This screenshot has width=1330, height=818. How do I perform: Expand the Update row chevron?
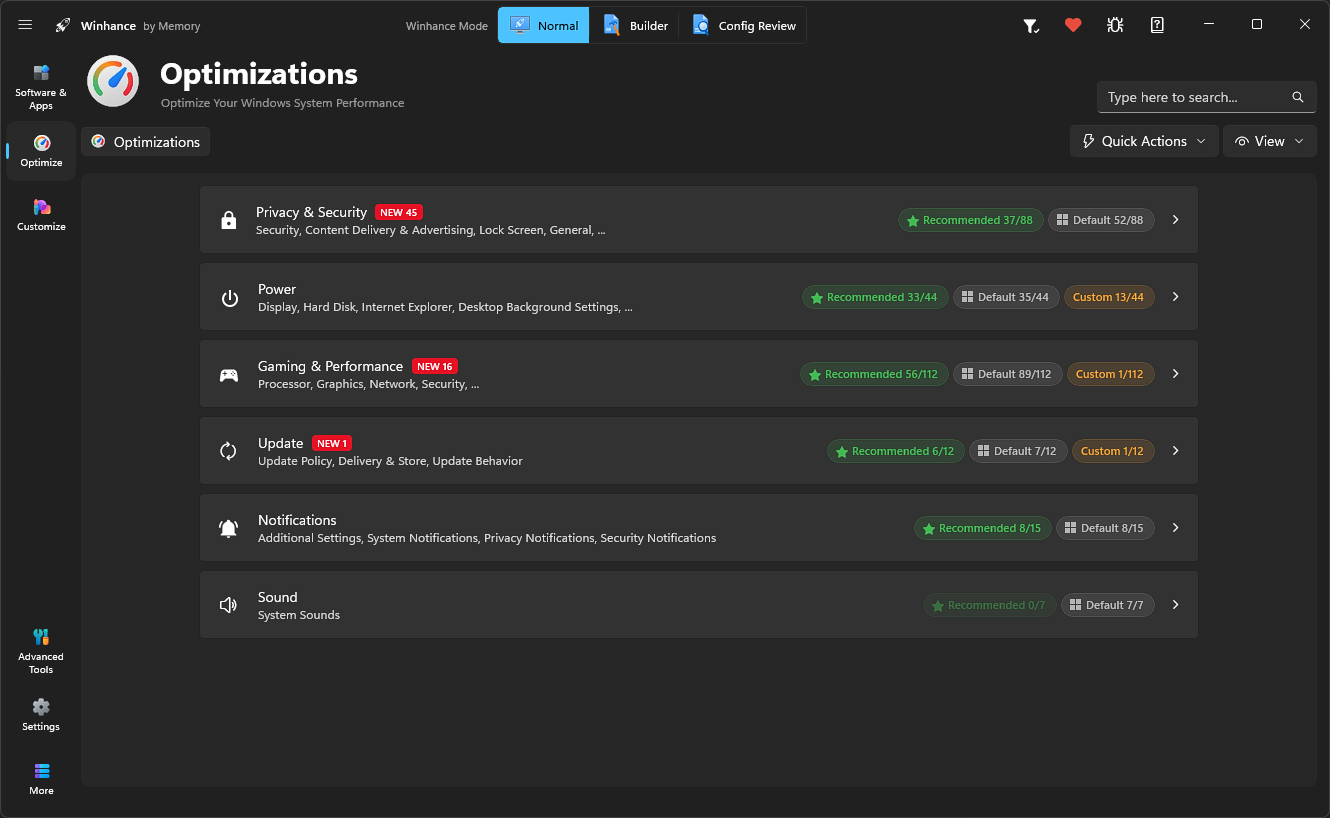(x=1176, y=451)
